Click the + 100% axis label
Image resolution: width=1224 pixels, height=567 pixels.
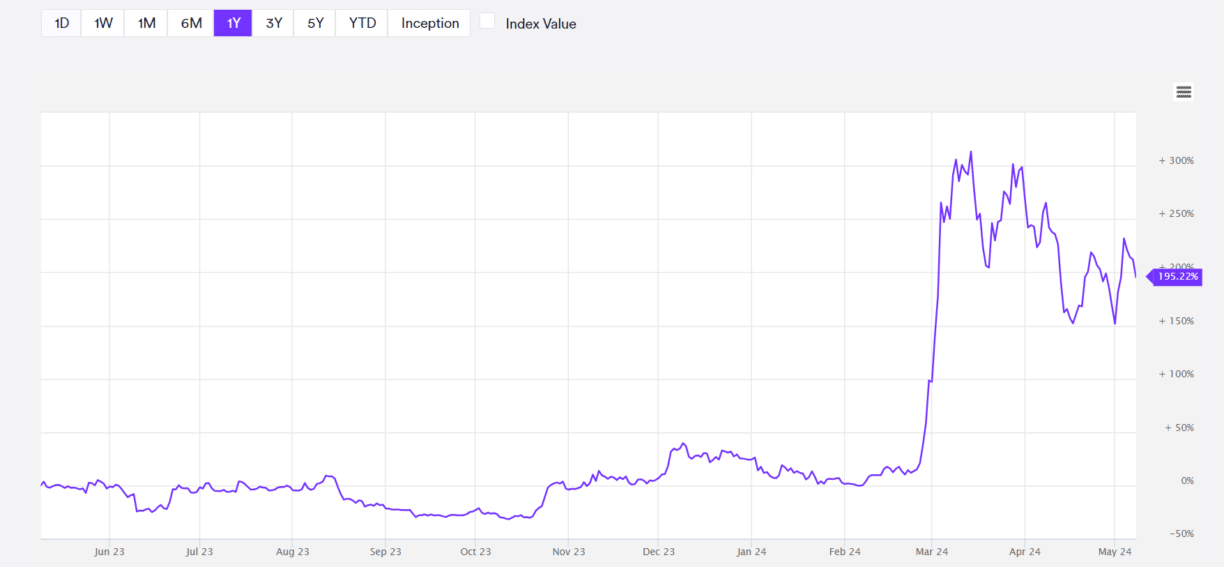[x=1176, y=373]
